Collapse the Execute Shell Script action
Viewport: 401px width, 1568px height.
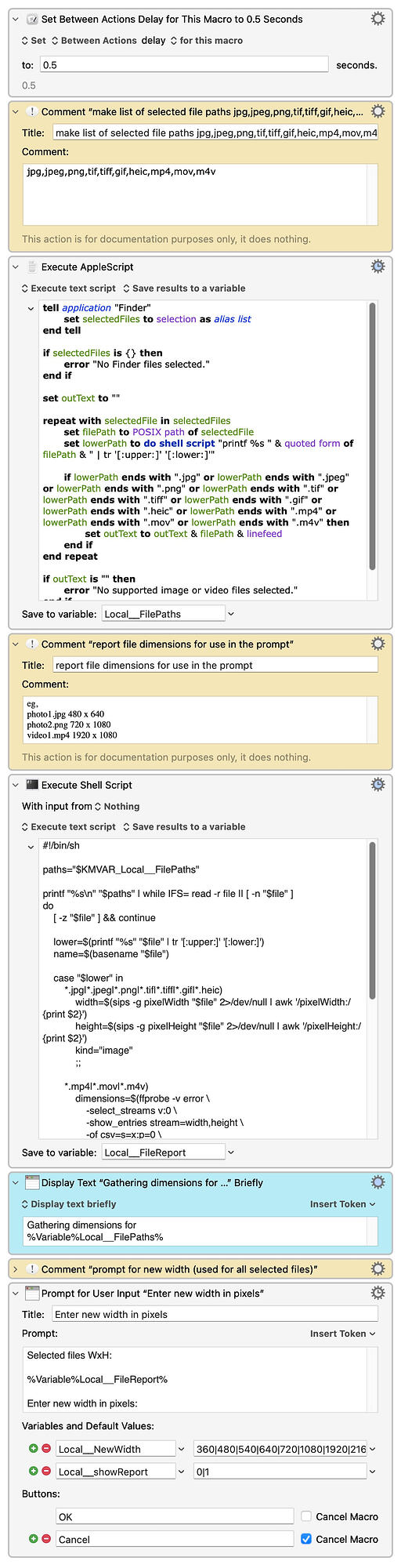coord(16,785)
